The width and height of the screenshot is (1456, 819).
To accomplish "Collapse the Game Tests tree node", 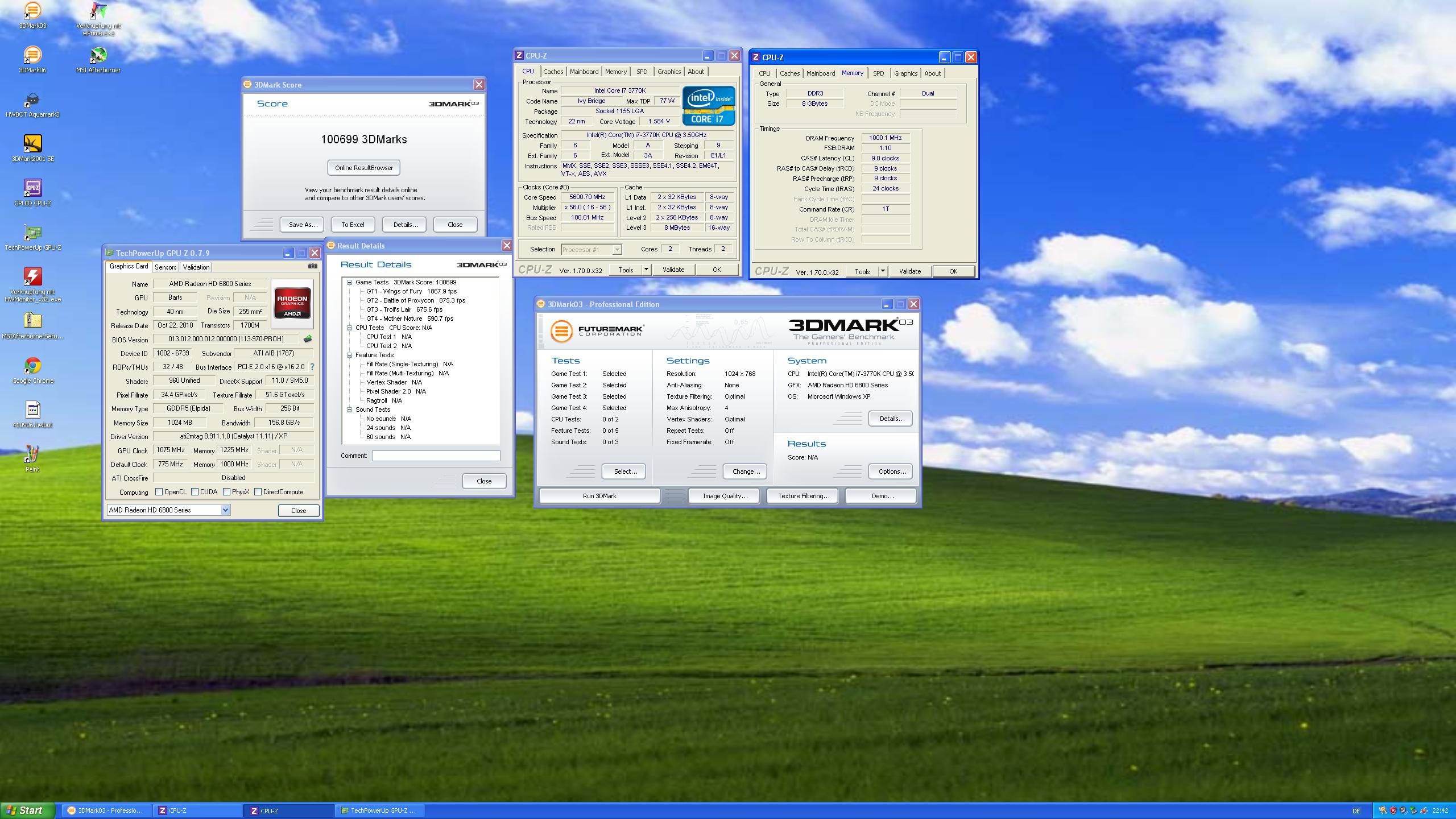I will 350,282.
